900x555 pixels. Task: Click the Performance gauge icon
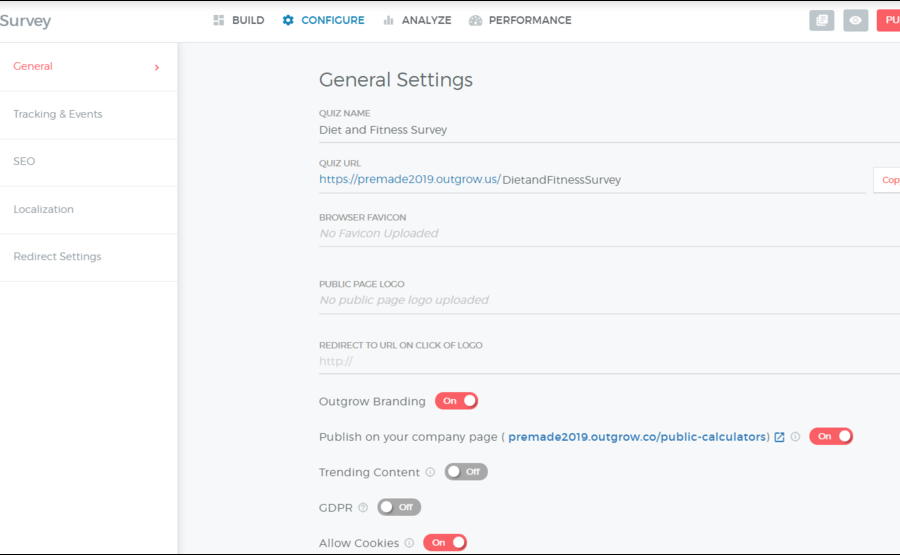475,20
